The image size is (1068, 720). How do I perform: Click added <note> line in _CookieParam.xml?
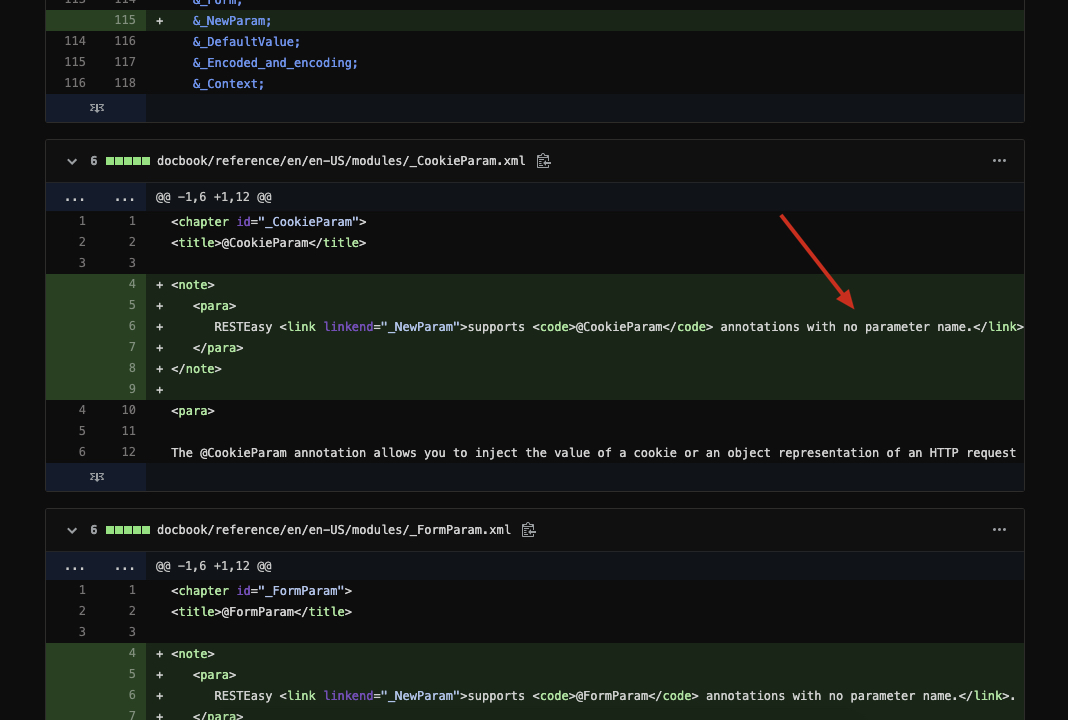click(x=193, y=285)
